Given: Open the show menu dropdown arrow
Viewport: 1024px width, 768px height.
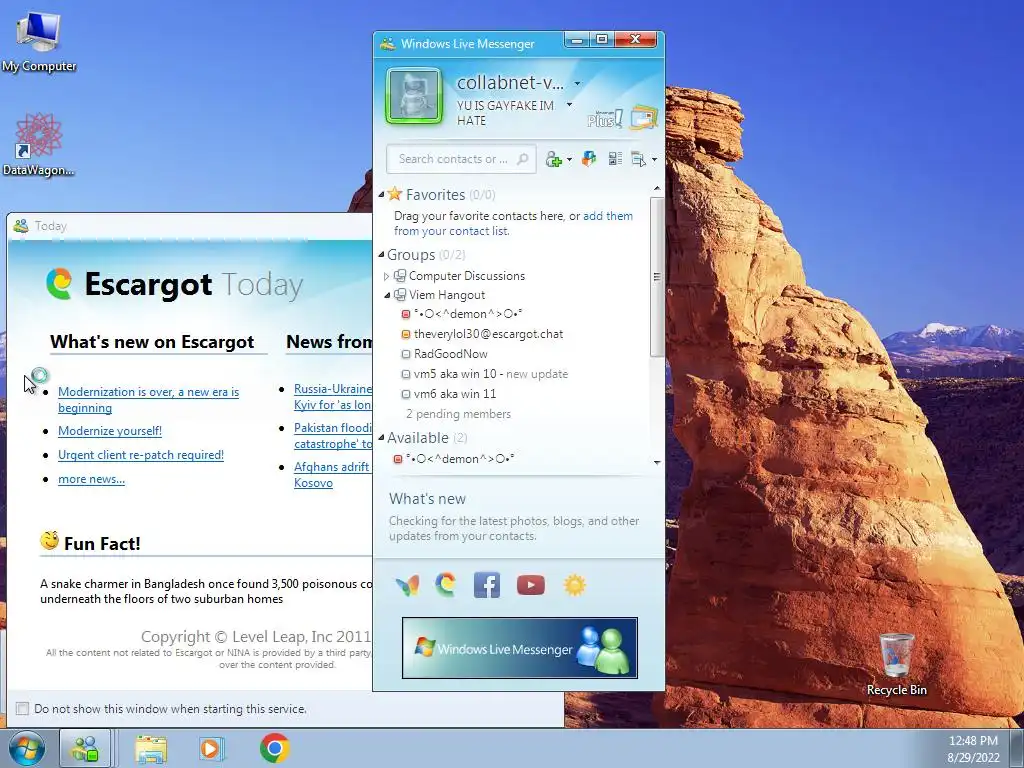Looking at the screenshot, I should 654,159.
